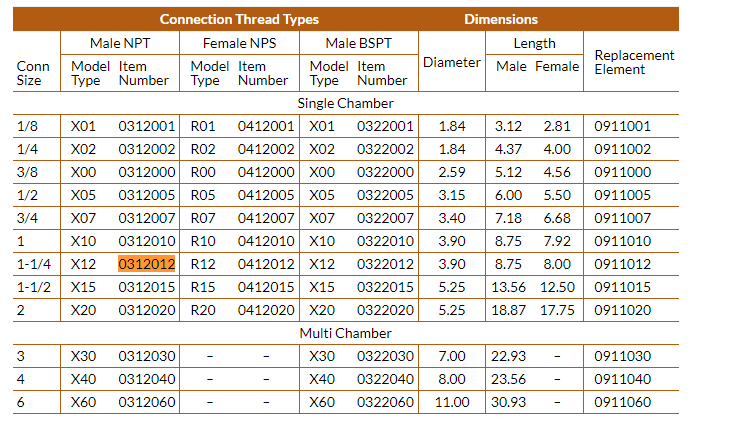Click diameter value 11.00
The width and height of the screenshot is (743, 441).
tap(452, 402)
